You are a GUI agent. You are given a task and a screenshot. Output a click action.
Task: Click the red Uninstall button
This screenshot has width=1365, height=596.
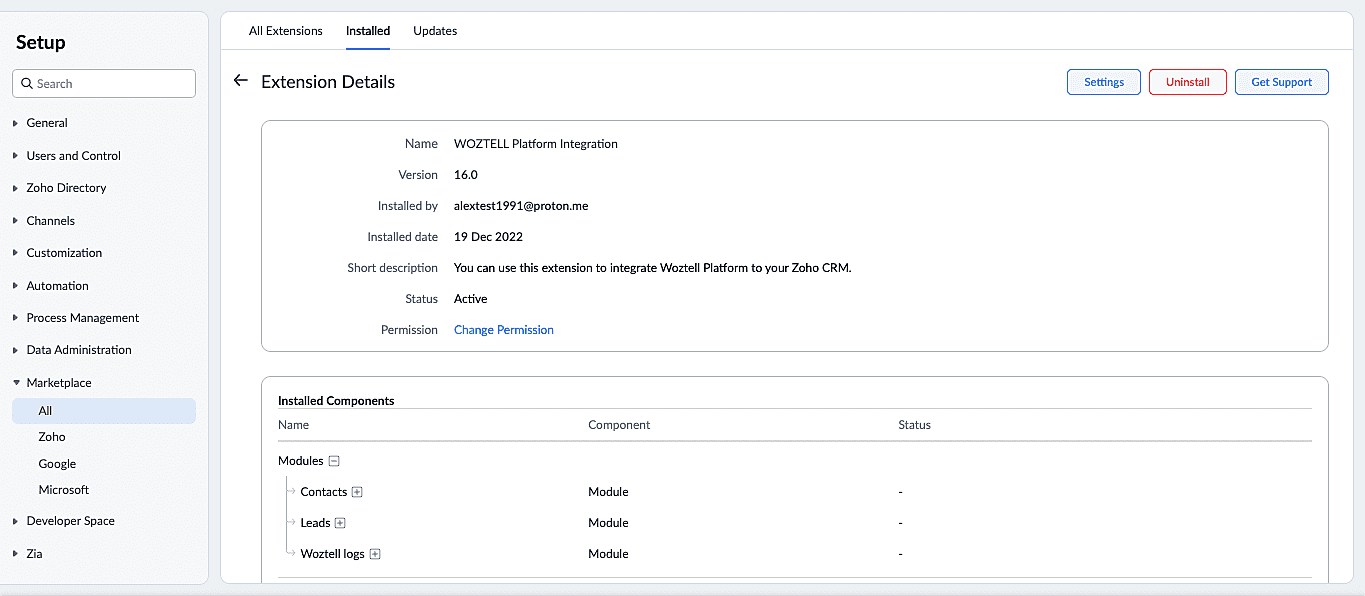pyautogui.click(x=1188, y=82)
